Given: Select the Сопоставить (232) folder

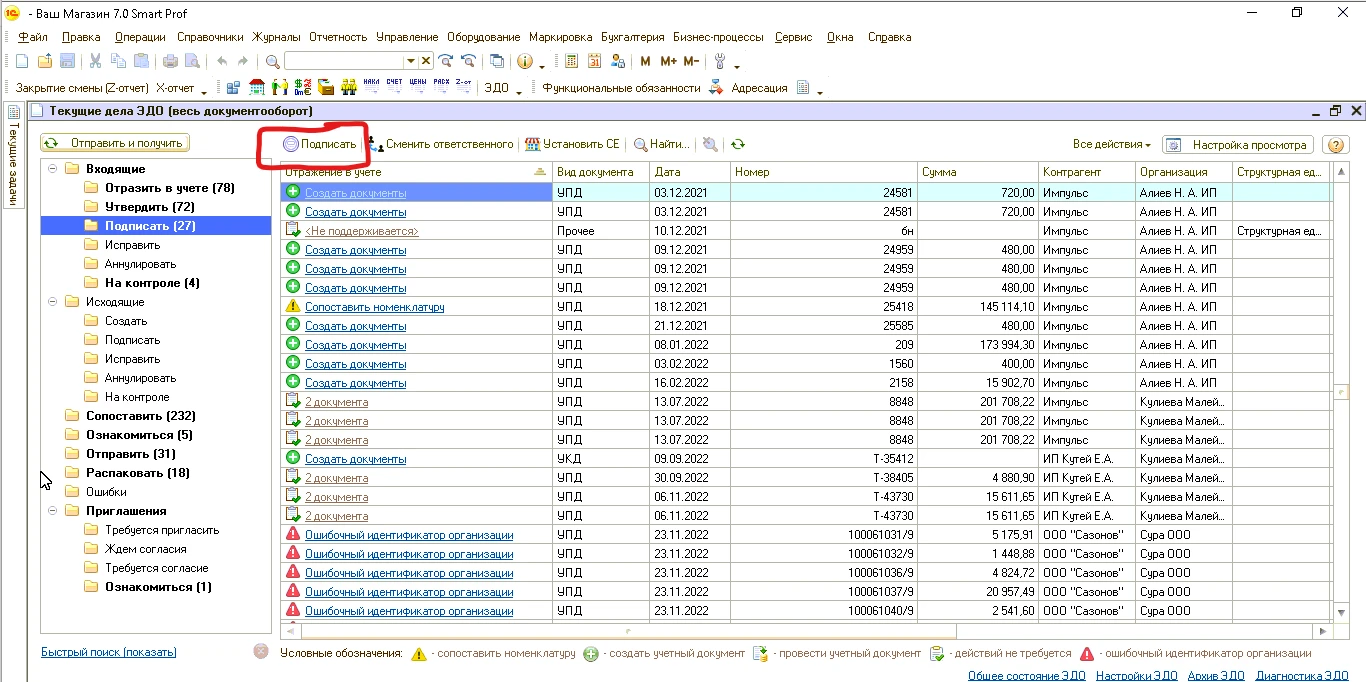Looking at the screenshot, I should [x=140, y=416].
